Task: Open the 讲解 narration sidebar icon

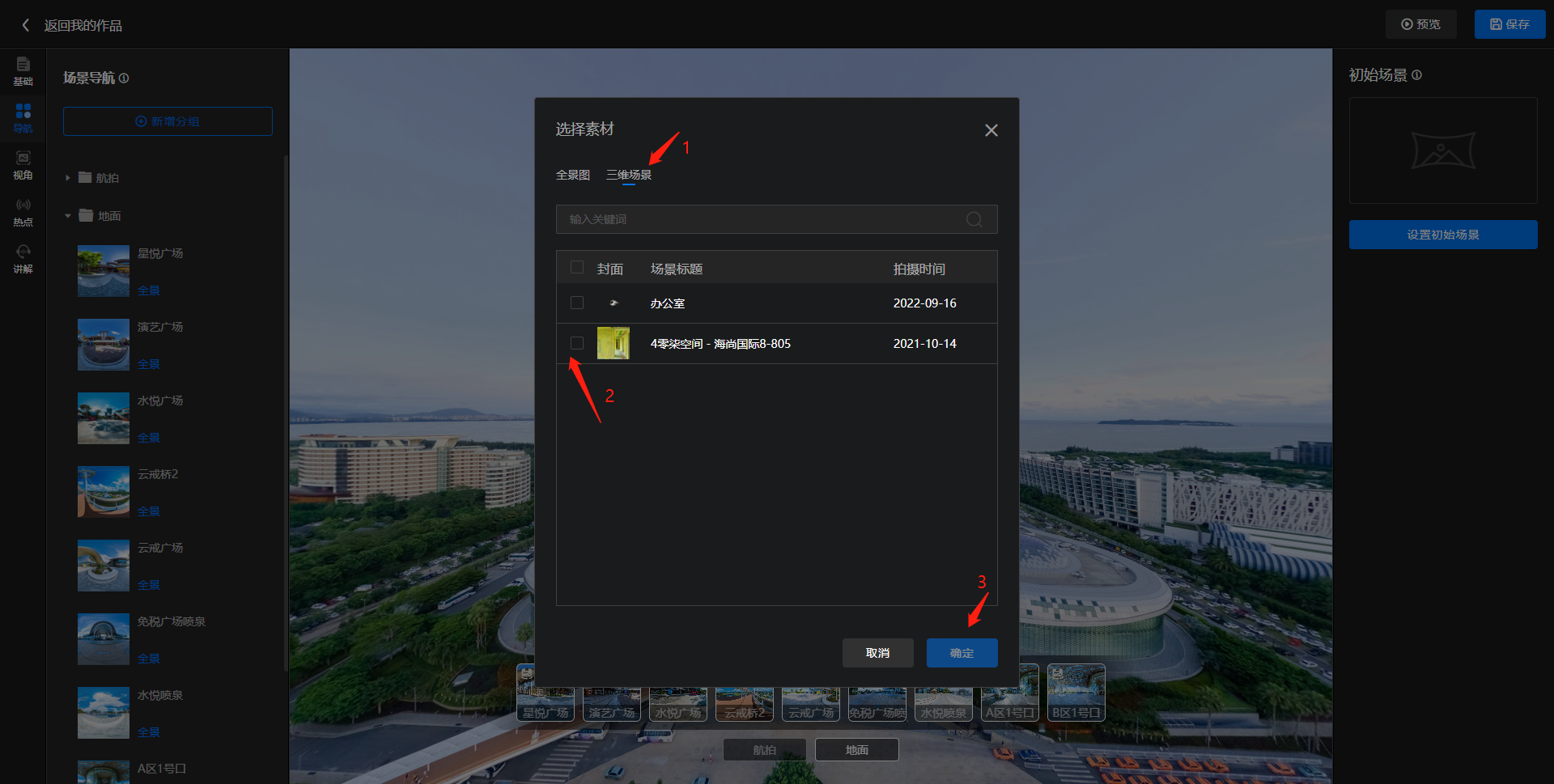Action: [x=23, y=258]
